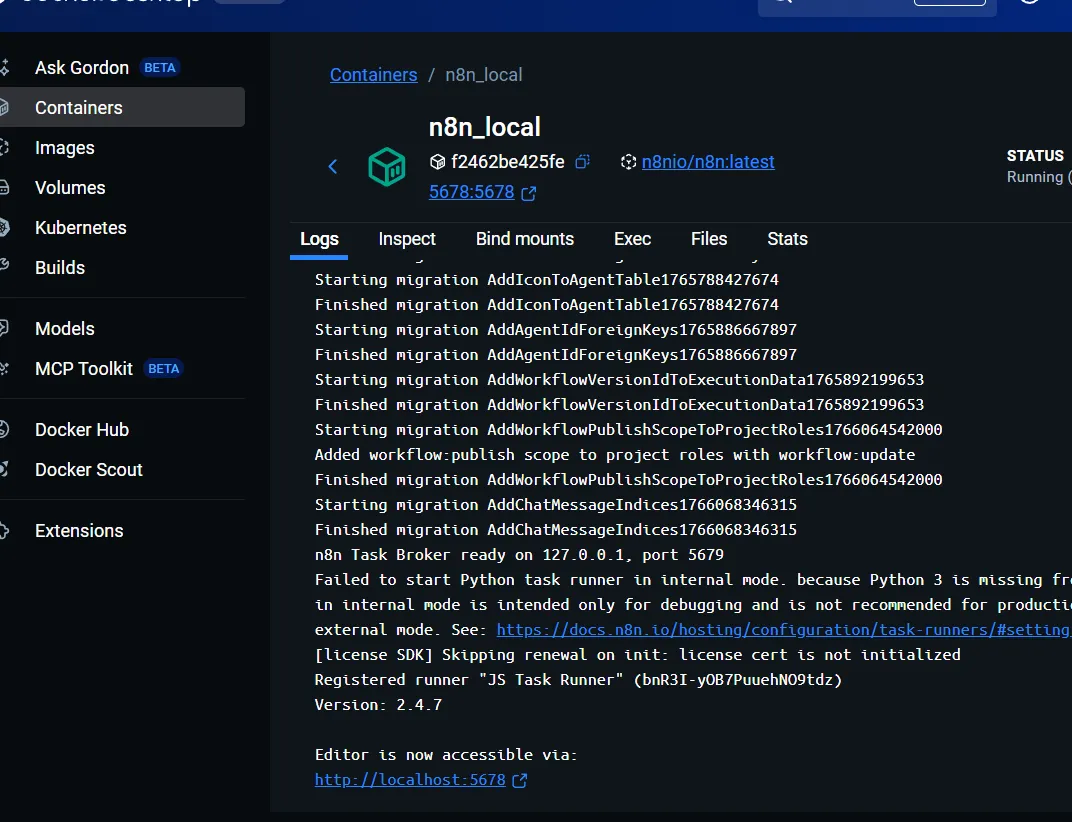Image resolution: width=1072 pixels, height=822 pixels.
Task: Click log line 'Version: 2.4.7'
Action: (378, 705)
